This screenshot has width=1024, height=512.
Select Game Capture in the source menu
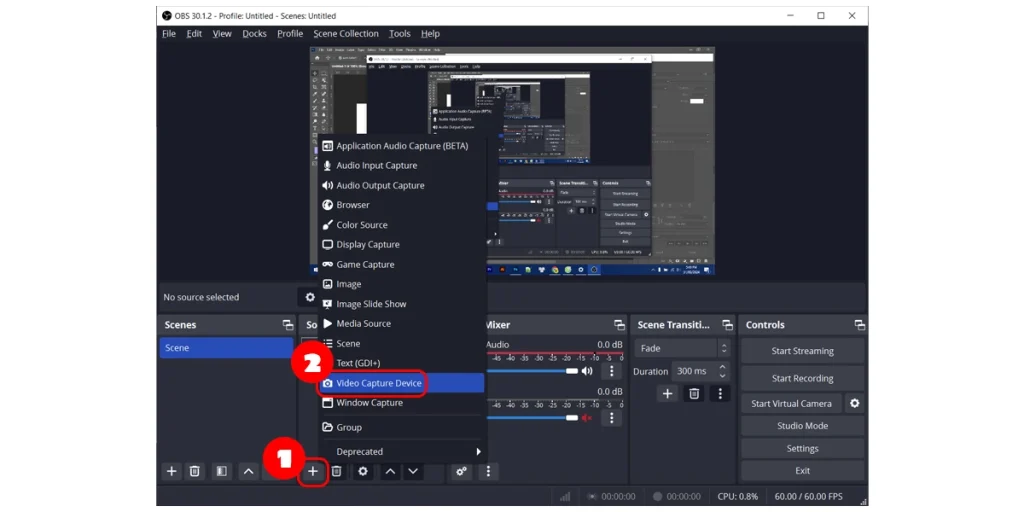click(402, 264)
